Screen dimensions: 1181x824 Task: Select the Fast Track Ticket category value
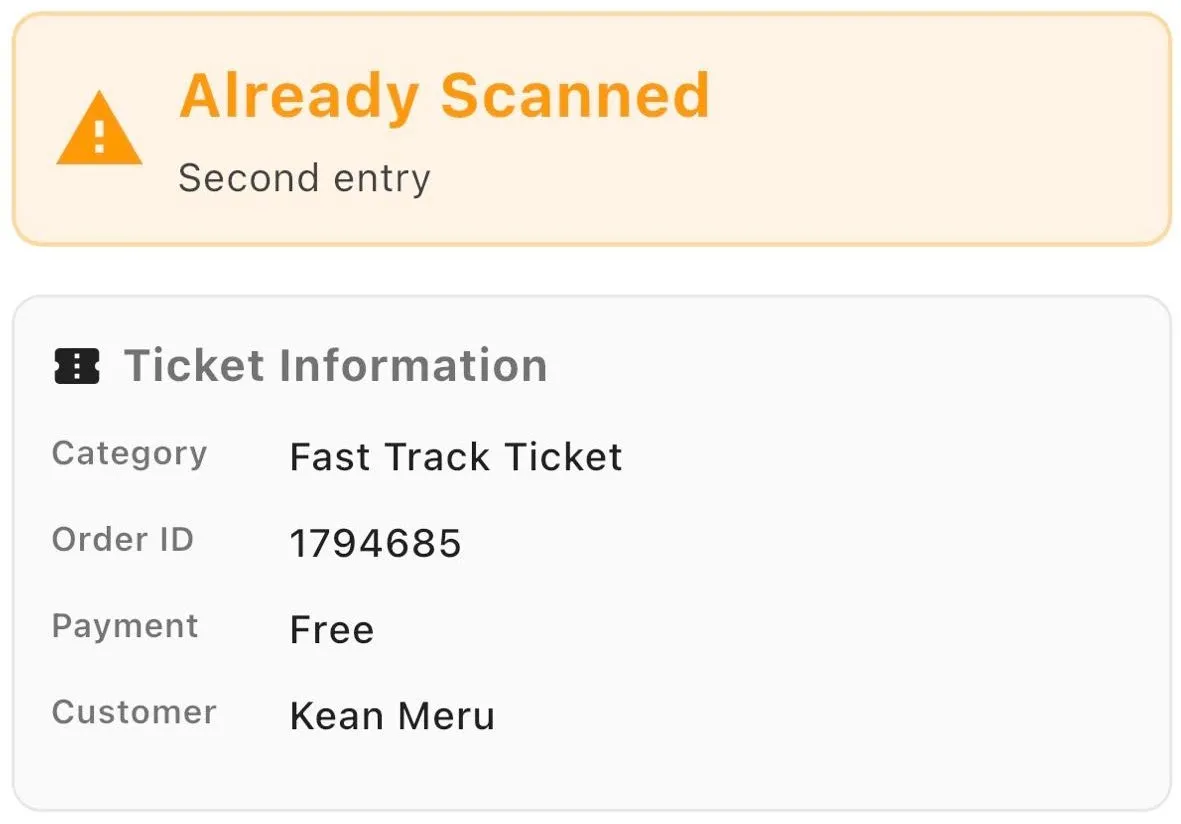point(455,457)
